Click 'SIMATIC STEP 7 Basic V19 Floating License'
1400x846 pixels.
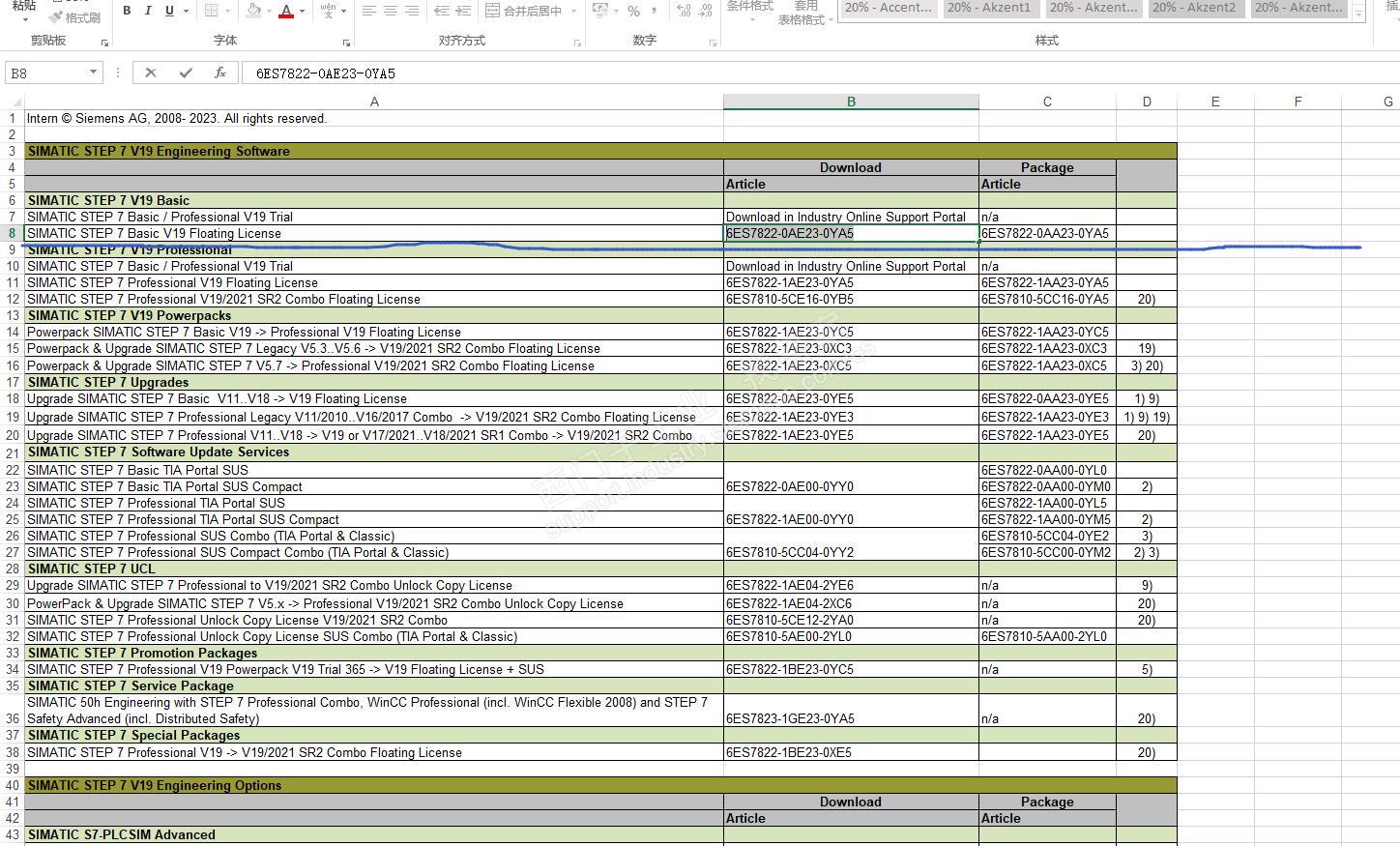[x=374, y=233]
